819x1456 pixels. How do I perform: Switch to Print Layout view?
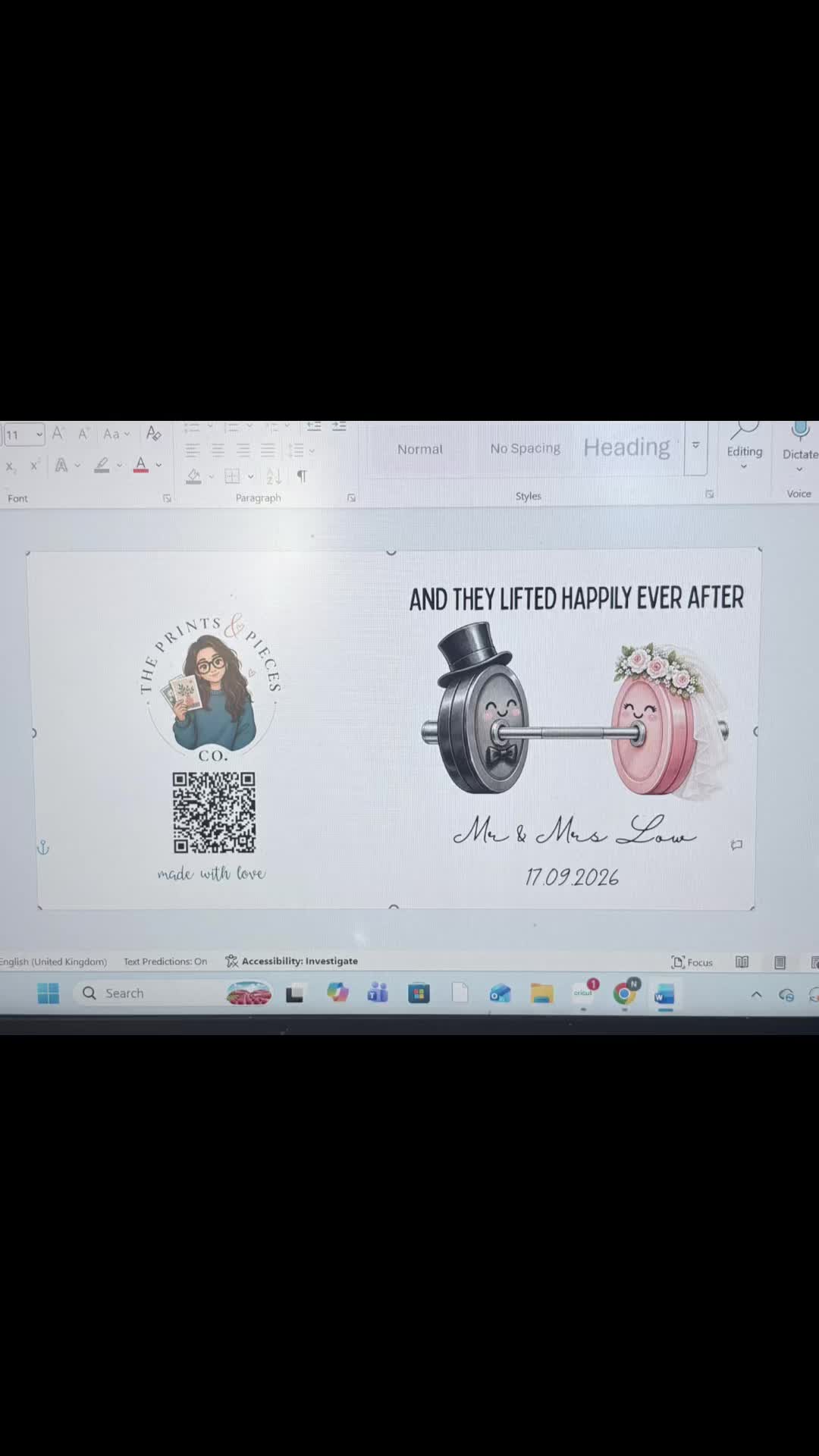tap(780, 962)
